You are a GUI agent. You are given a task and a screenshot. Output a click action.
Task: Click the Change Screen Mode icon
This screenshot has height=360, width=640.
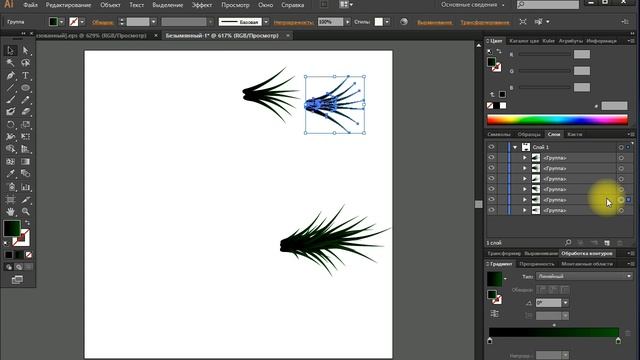point(18,280)
